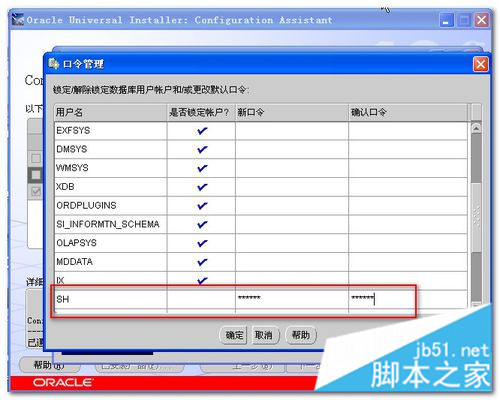
Task: Click new password cell for XDB
Action: pos(292,187)
